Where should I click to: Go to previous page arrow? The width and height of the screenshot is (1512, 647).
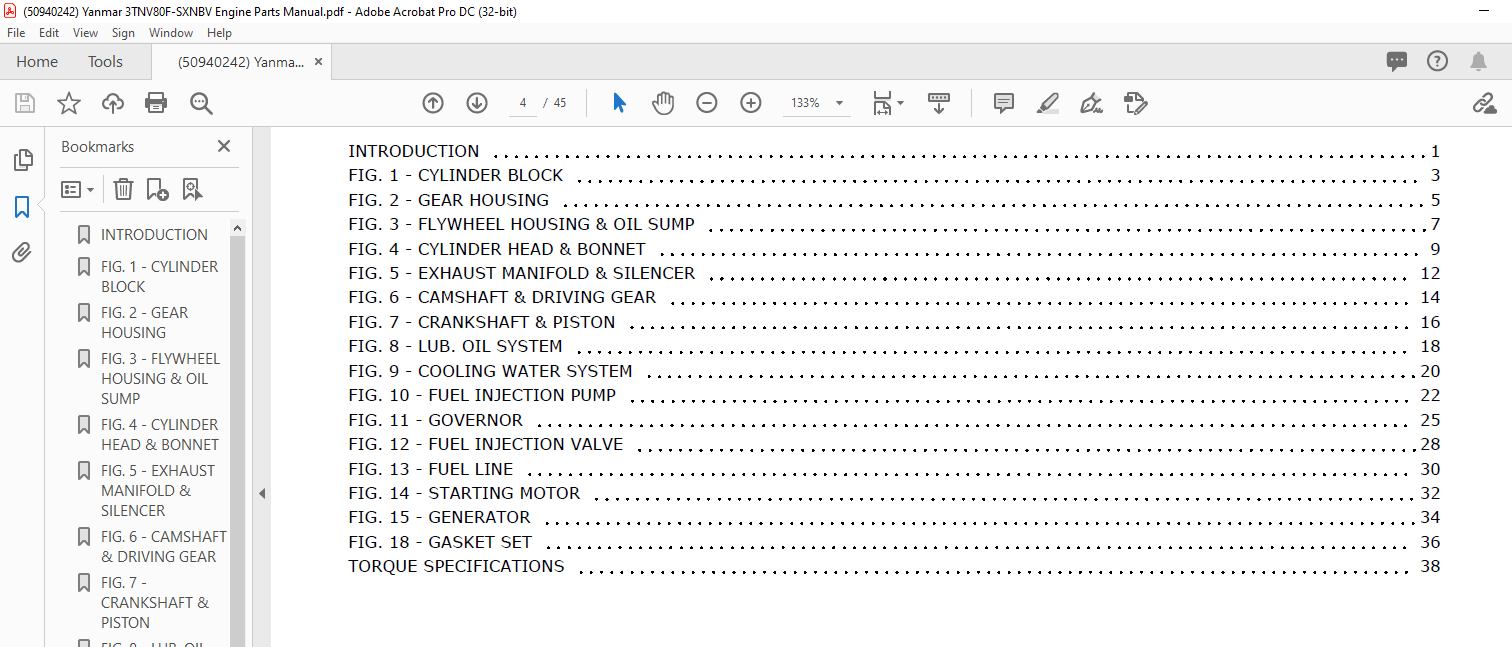click(x=433, y=103)
